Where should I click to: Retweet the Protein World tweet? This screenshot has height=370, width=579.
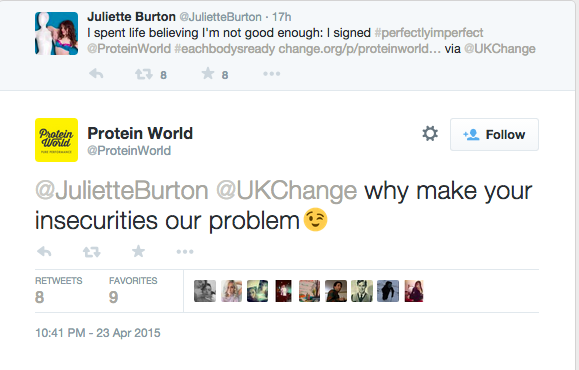[x=92, y=252]
